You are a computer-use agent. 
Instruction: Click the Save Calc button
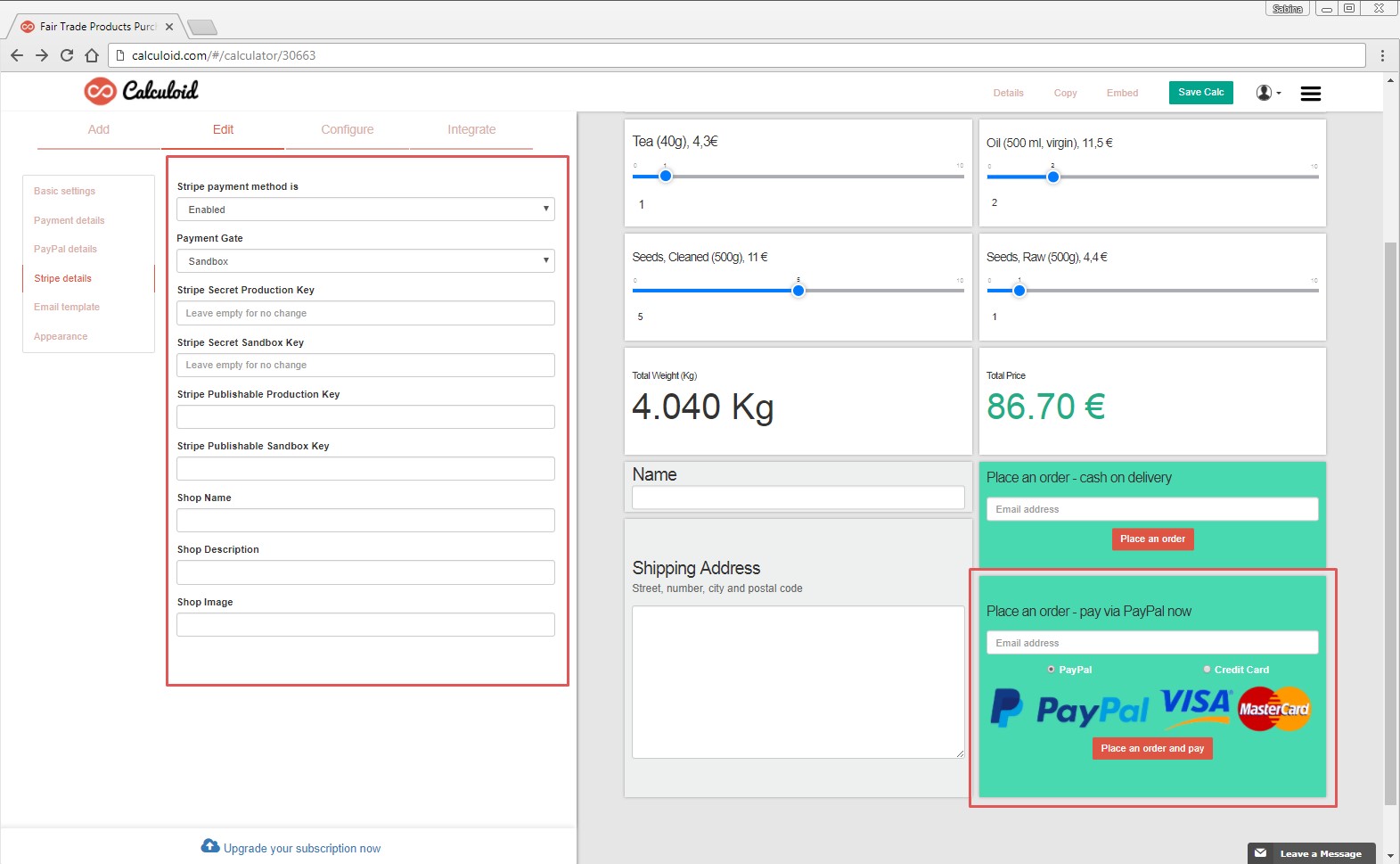pyautogui.click(x=1200, y=93)
